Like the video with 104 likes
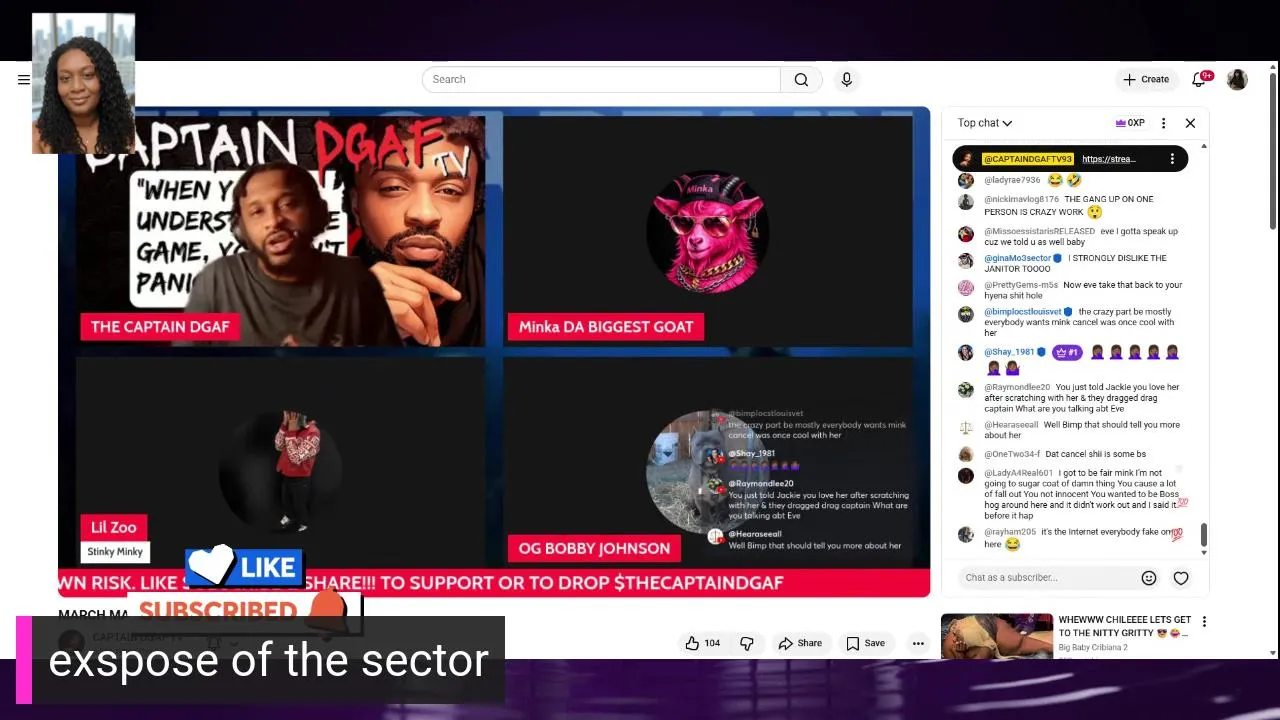This screenshot has height=720, width=1280. pos(702,643)
